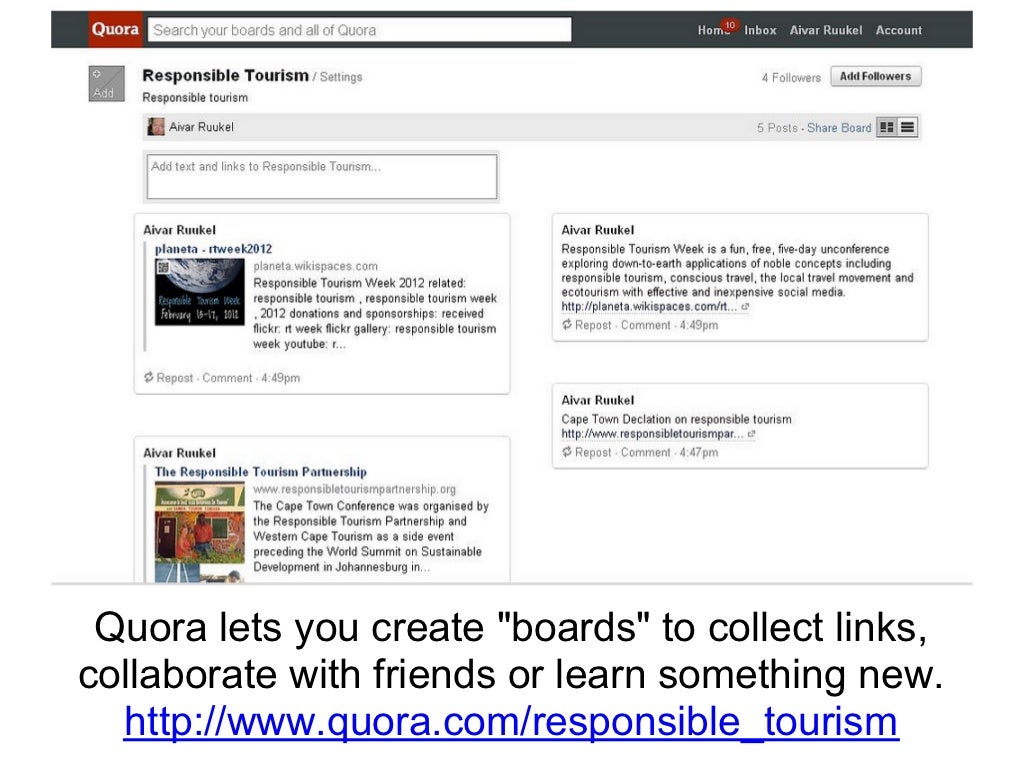
Task: Focus the Search your boards field
Action: [x=359, y=30]
